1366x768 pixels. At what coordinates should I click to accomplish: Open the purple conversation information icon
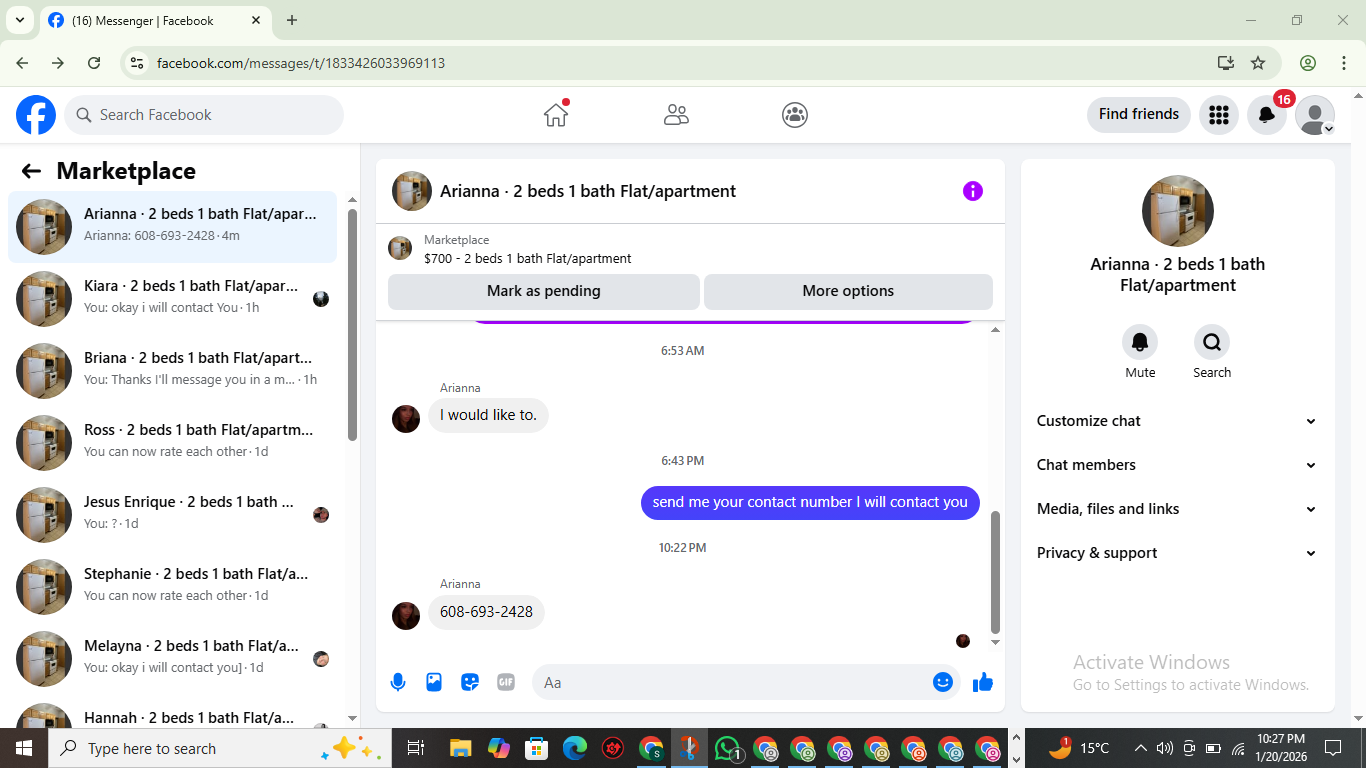click(973, 191)
